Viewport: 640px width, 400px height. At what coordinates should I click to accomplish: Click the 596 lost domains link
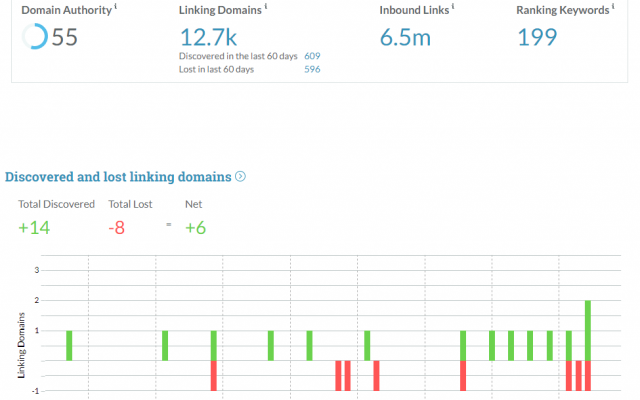(x=312, y=69)
